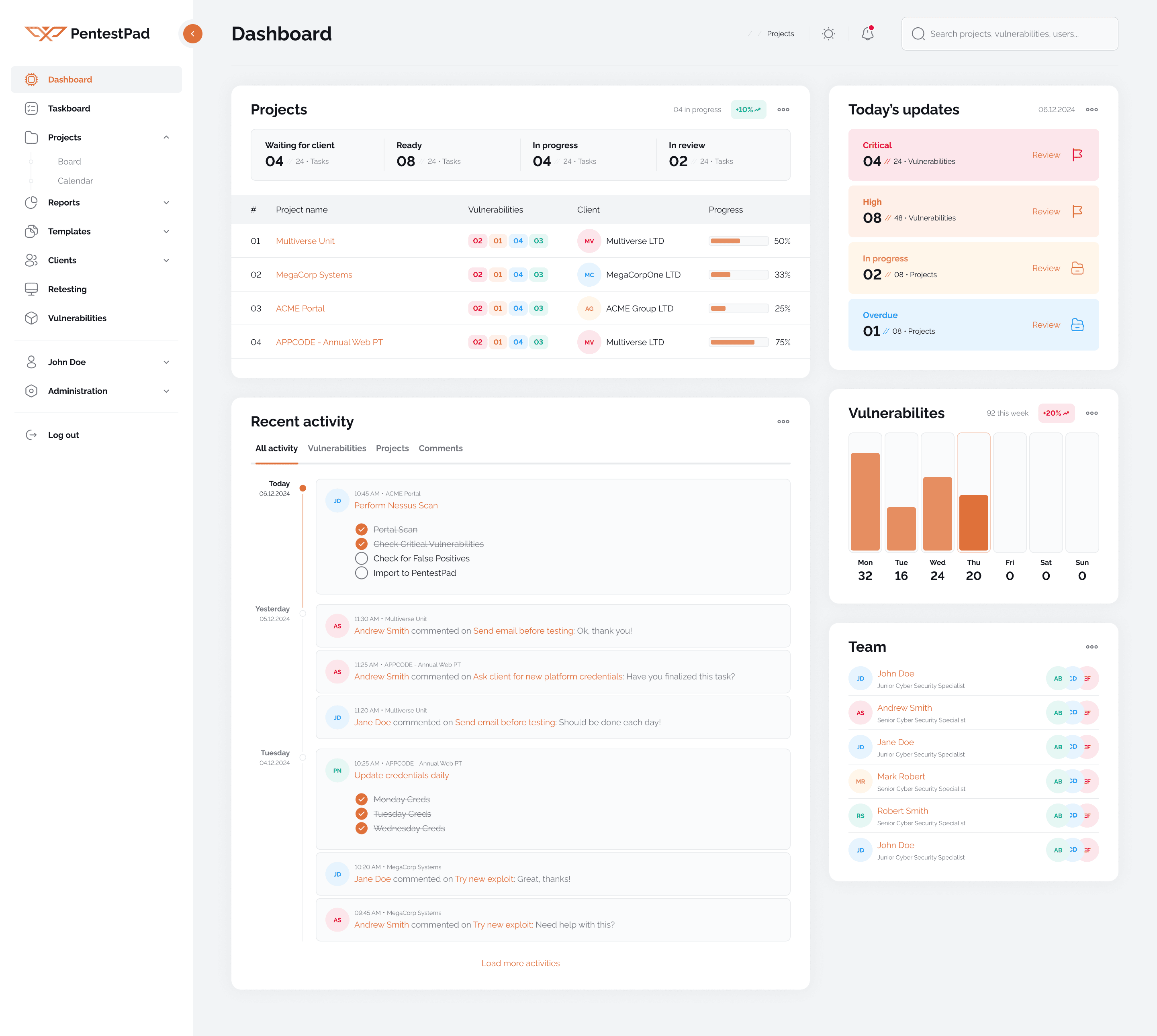The image size is (1157, 1036).
Task: Uncheck the completed Portal Scan item
Action: tap(362, 529)
